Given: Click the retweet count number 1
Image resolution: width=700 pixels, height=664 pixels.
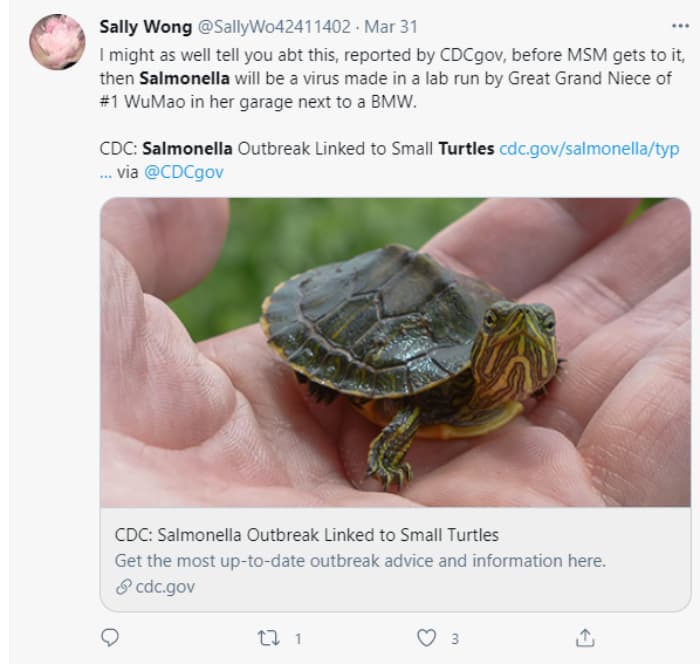Looking at the screenshot, I should (297, 638).
